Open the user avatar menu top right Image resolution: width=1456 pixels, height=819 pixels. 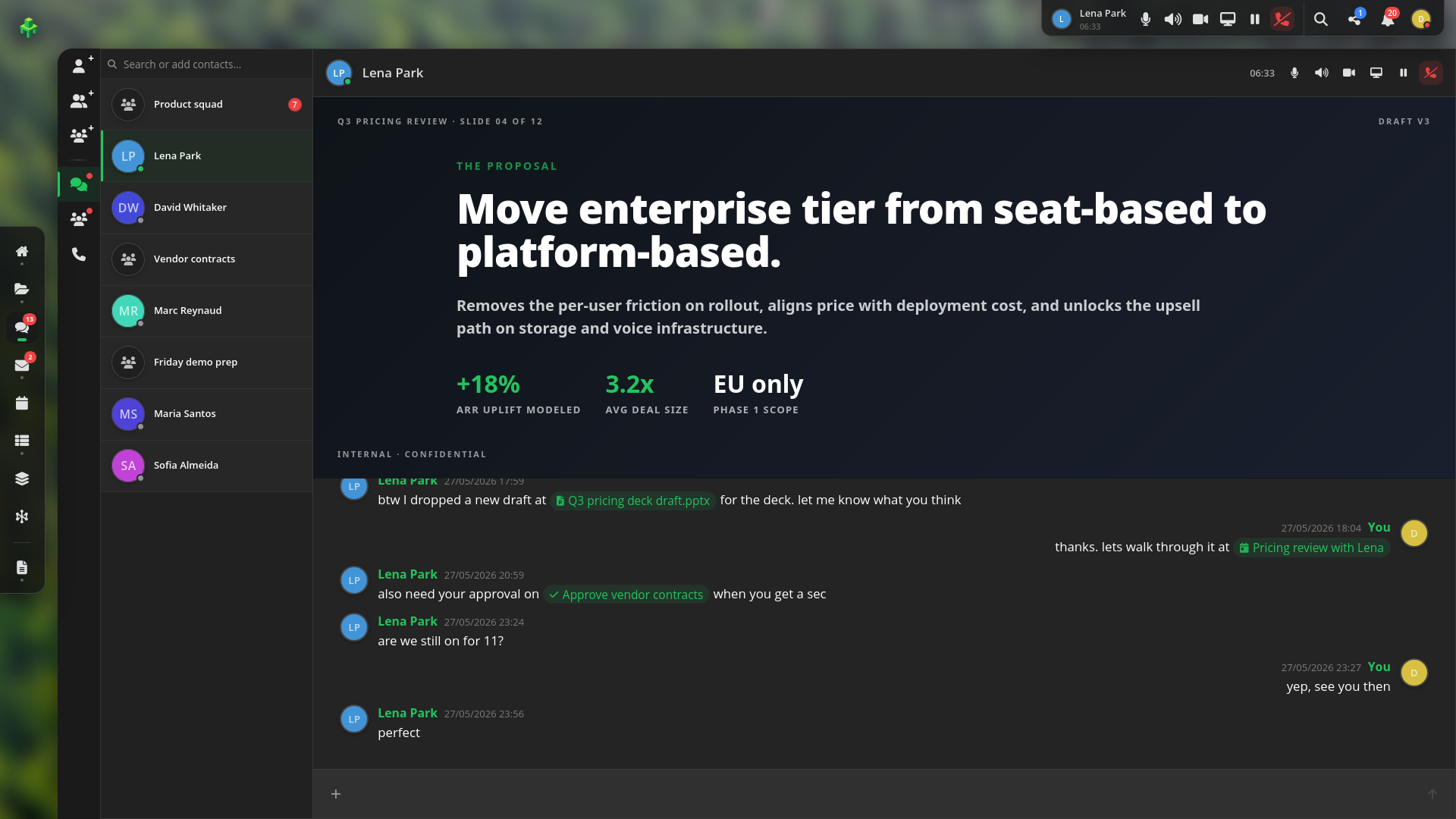1421,19
